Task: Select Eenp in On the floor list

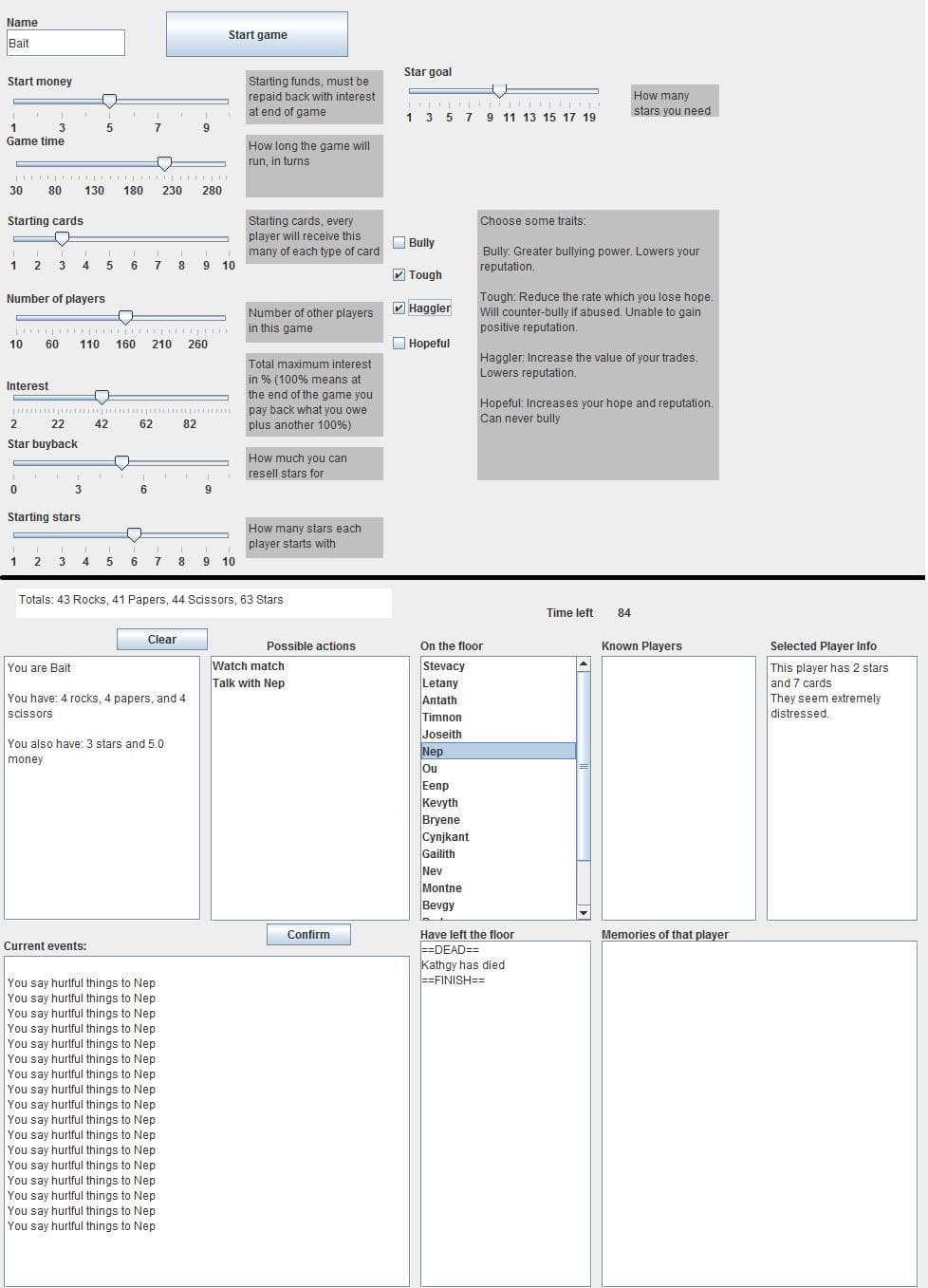Action: point(498,786)
